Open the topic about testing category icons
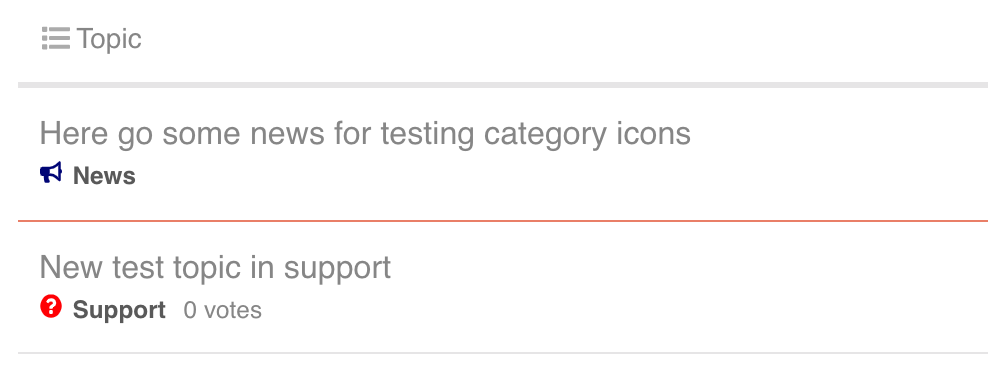This screenshot has height=386, width=988. [365, 134]
